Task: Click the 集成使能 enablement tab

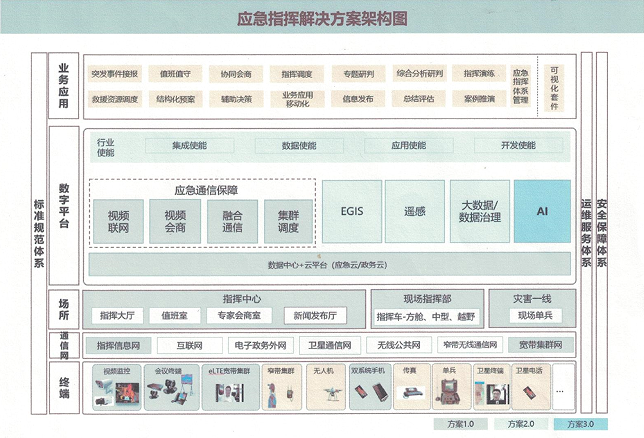Action: coord(187,146)
